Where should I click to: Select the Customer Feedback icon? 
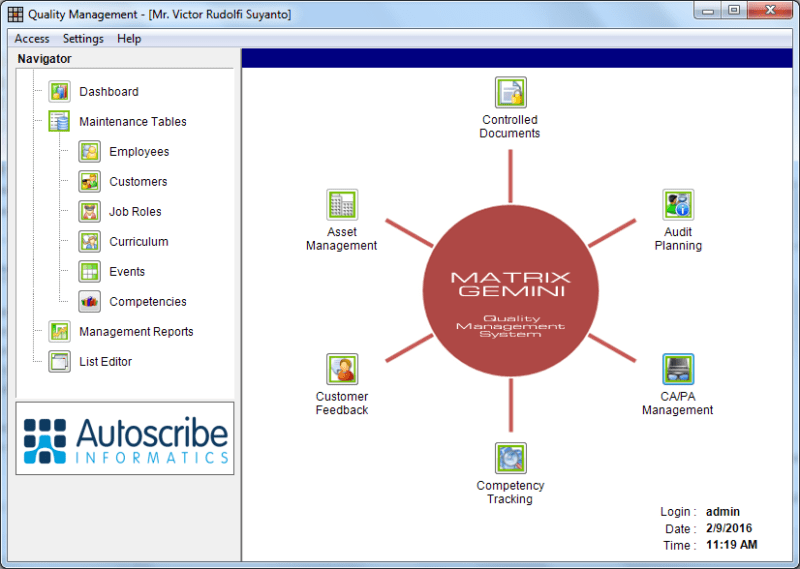(x=342, y=369)
